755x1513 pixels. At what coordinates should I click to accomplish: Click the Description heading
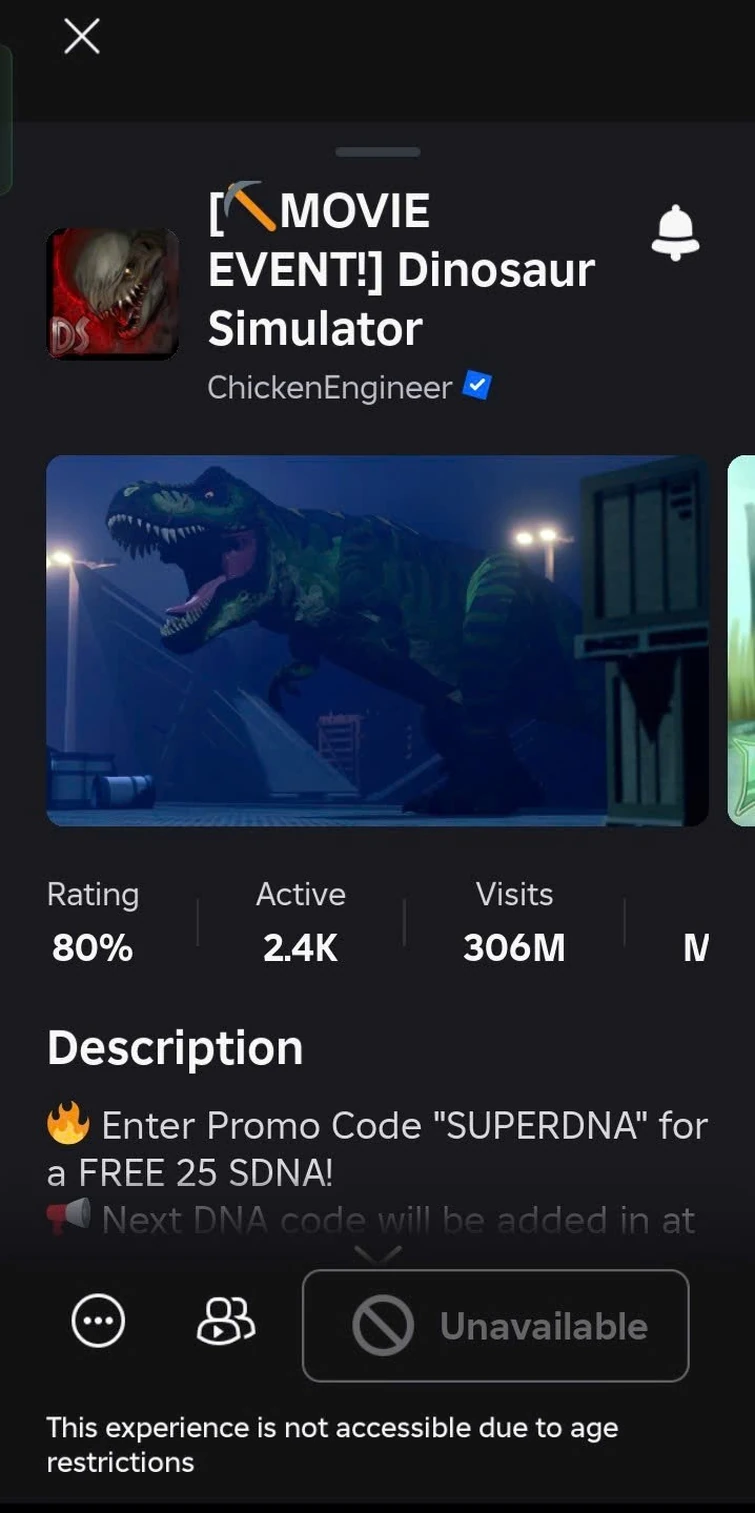[x=175, y=1048]
